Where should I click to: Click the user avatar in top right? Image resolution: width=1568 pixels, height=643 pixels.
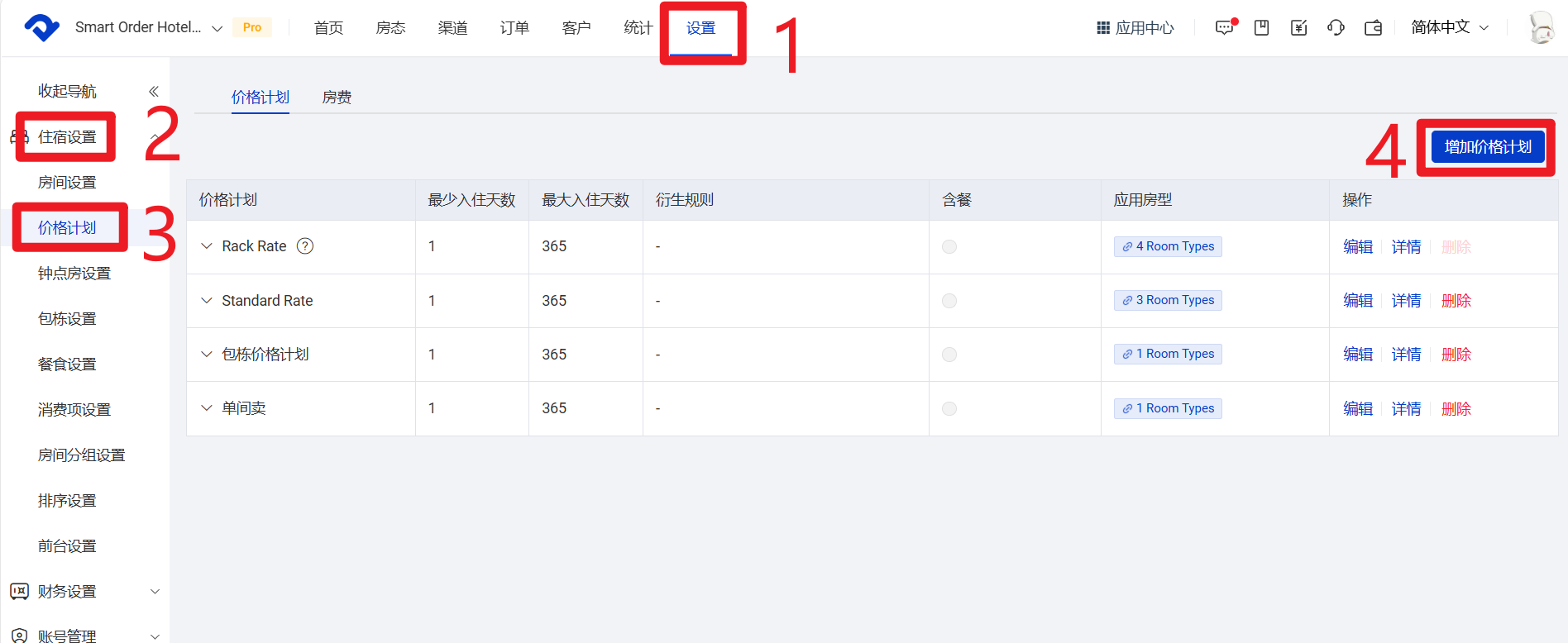[1541, 27]
